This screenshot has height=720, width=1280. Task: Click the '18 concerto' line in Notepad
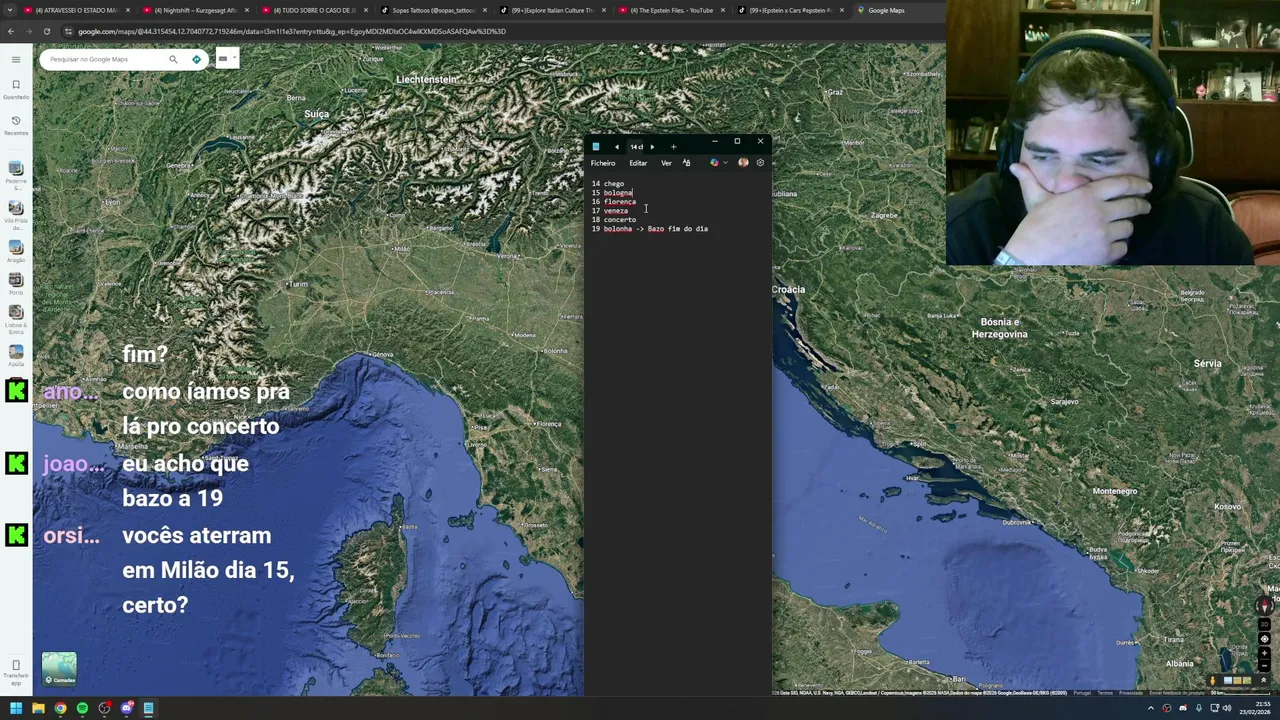(x=614, y=220)
